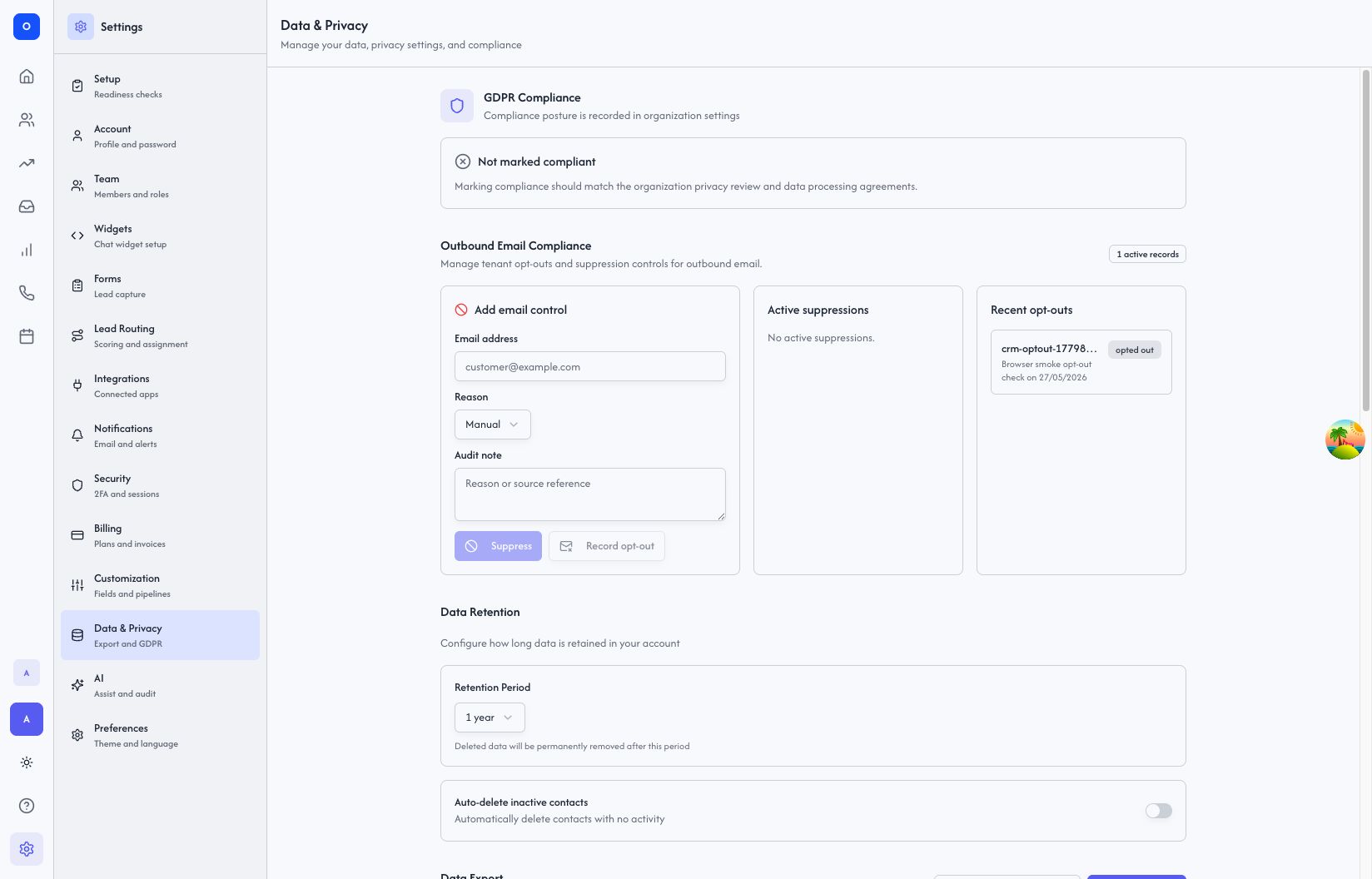Click the 1 active records badge
Viewport: 1372px width, 879px height.
point(1147,254)
